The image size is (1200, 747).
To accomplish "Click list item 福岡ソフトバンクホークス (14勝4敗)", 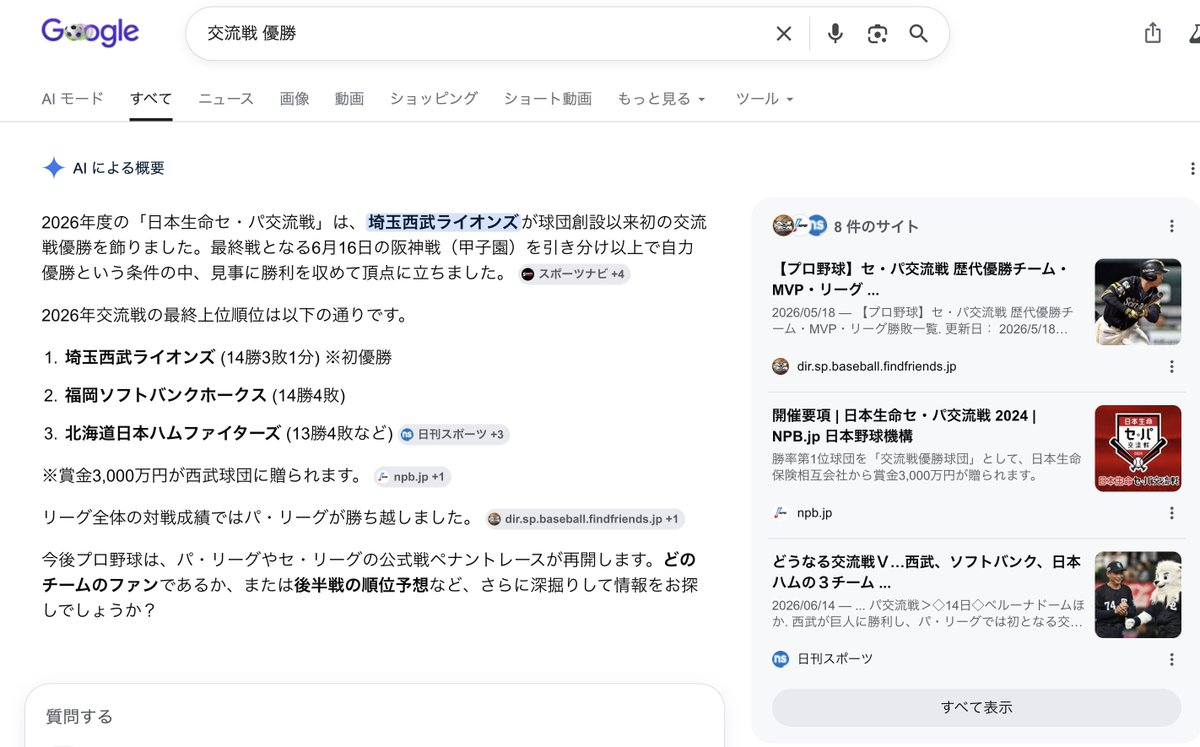I will pos(205,395).
